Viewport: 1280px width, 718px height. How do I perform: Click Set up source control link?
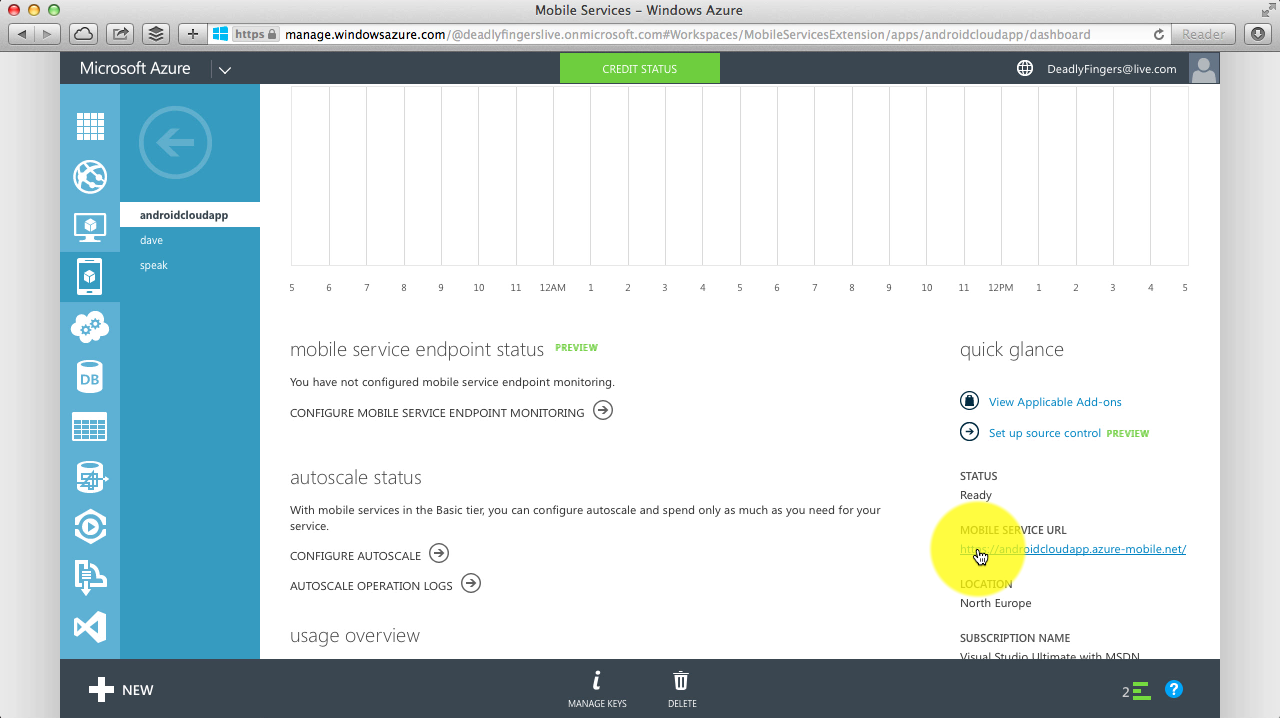pyautogui.click(x=1045, y=433)
